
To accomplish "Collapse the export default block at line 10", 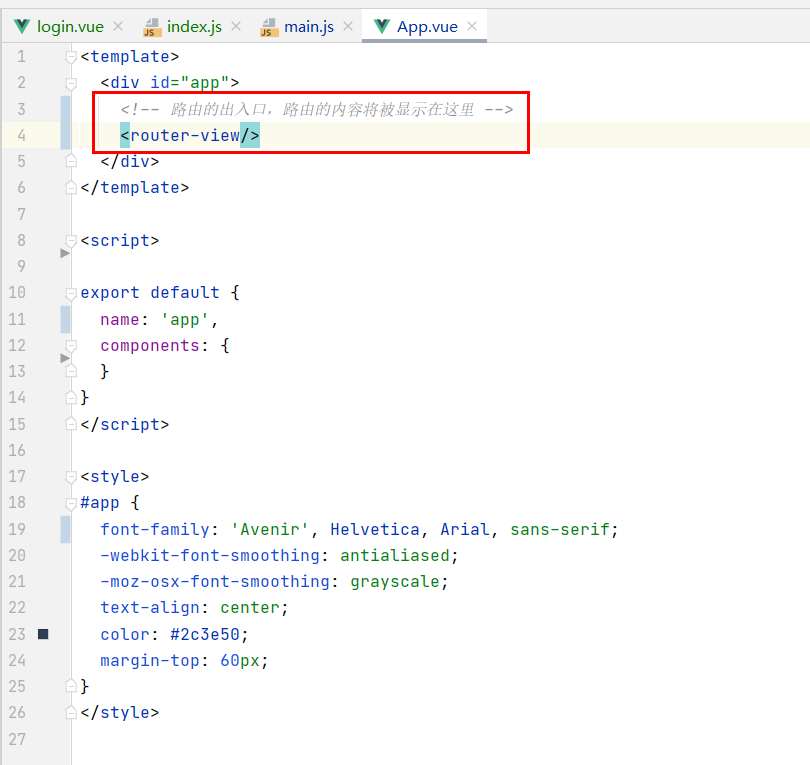I will (71, 293).
